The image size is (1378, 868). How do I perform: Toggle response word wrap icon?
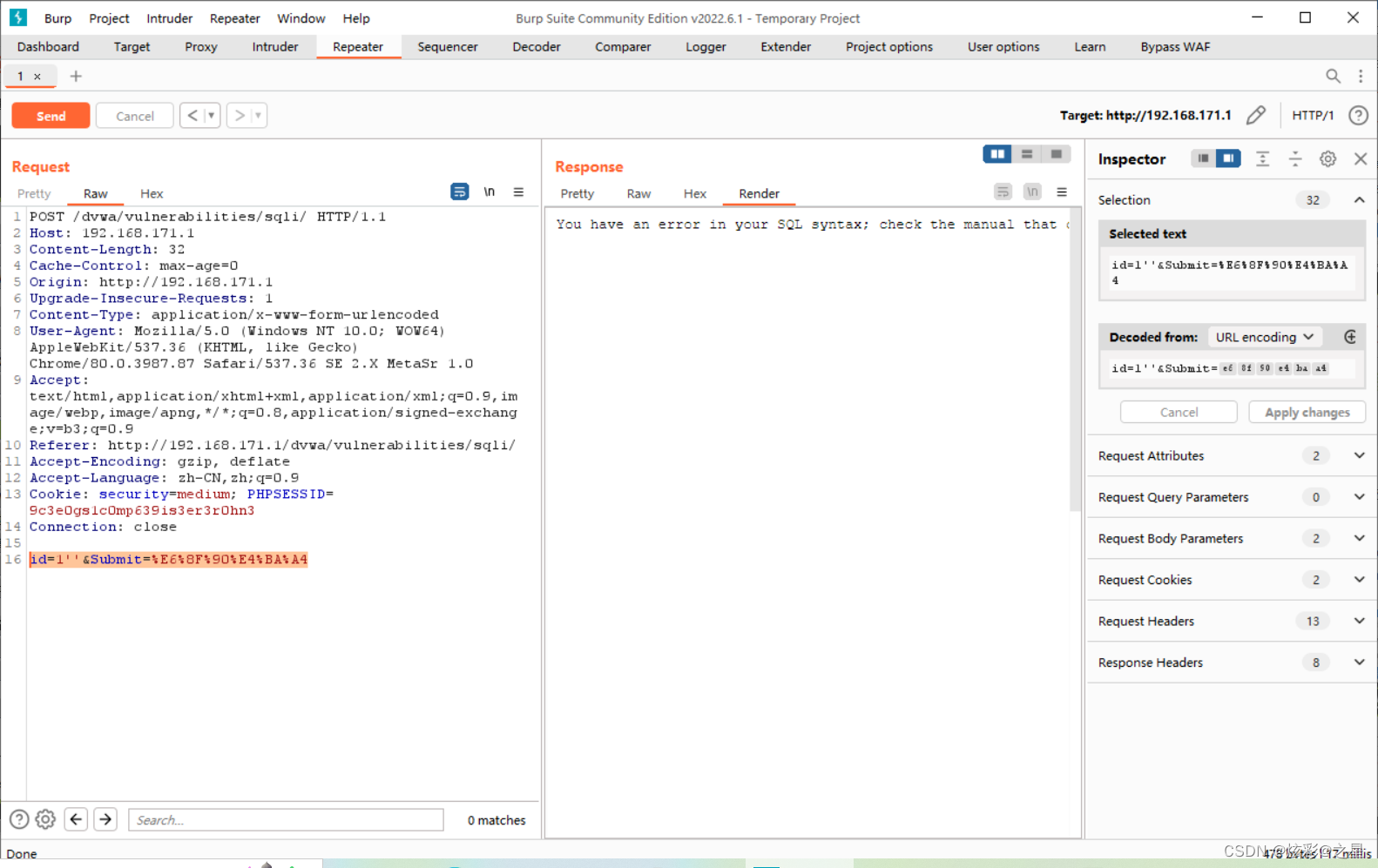[x=1003, y=192]
